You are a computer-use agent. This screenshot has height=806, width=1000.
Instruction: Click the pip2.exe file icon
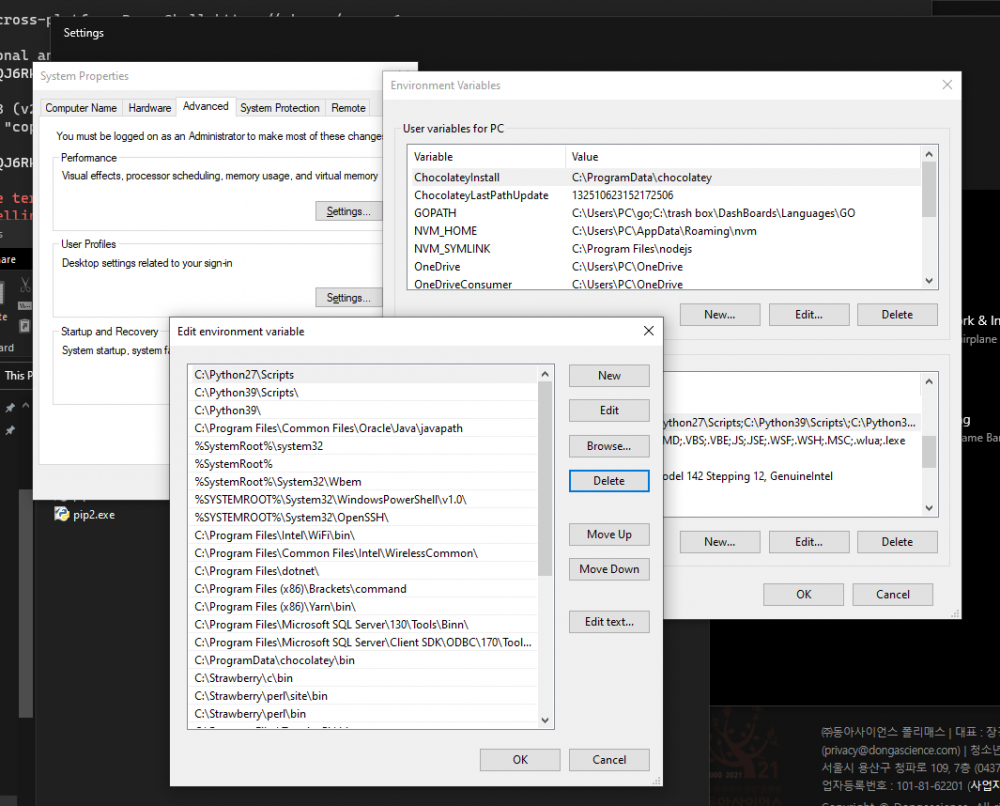pyautogui.click(x=62, y=514)
